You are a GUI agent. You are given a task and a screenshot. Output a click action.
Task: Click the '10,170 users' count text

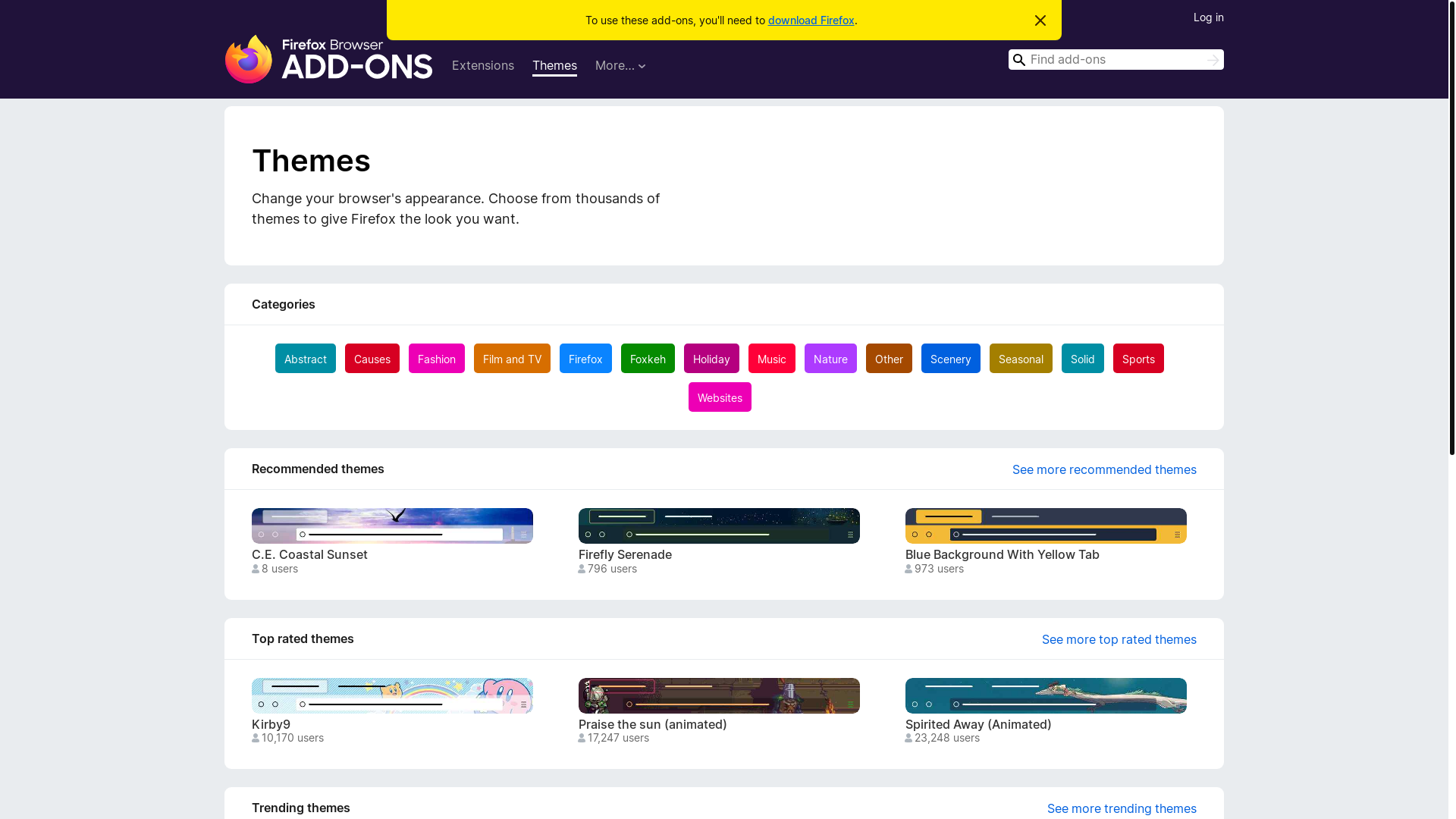tap(292, 738)
